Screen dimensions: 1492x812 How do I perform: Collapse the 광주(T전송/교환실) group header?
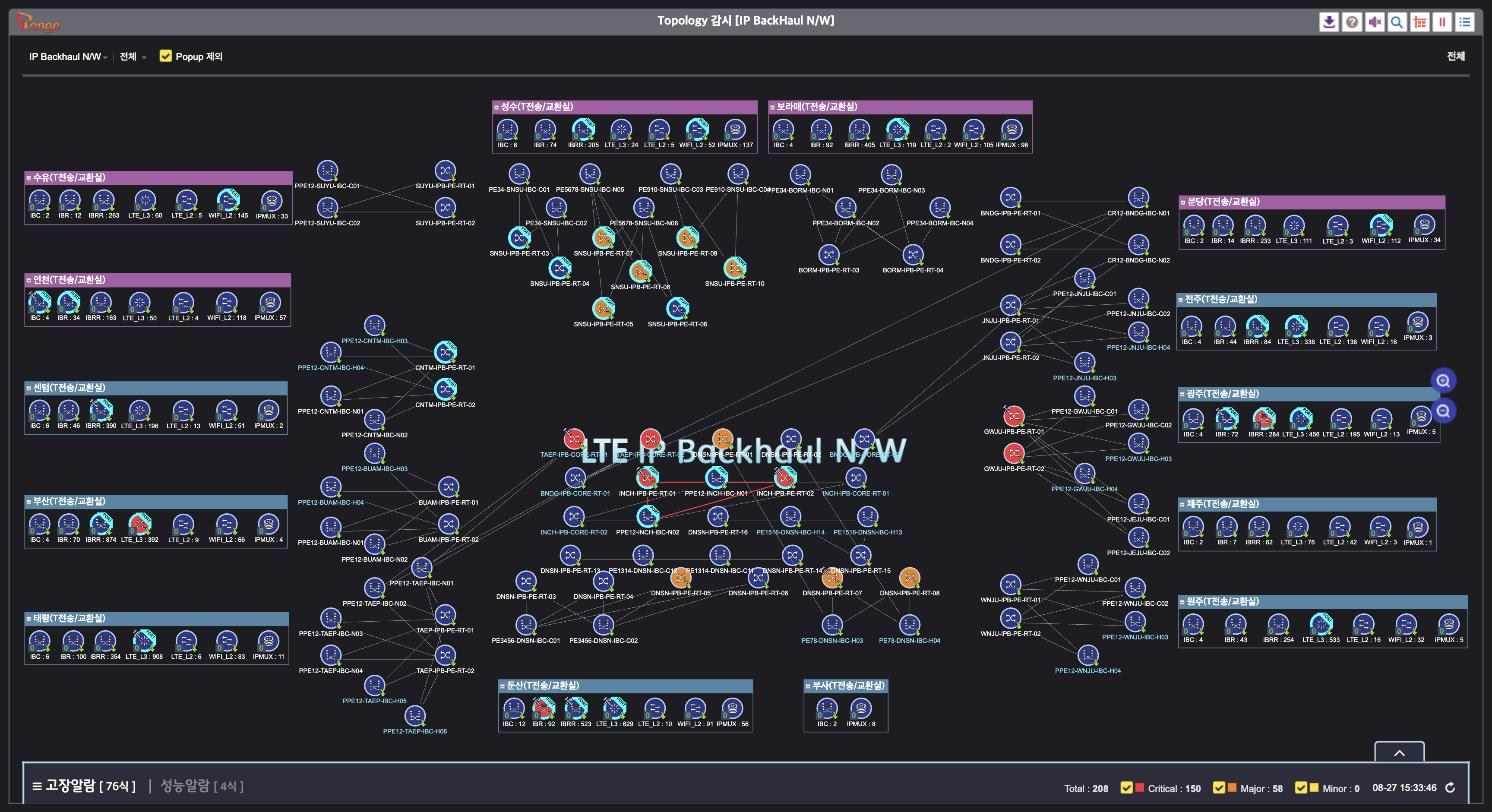coord(1311,394)
